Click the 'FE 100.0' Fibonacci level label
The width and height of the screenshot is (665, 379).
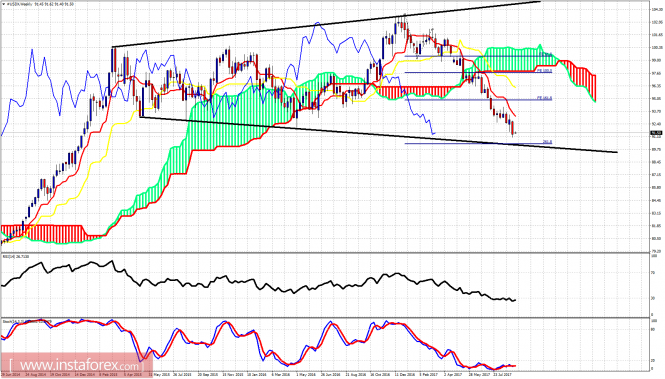544,71
